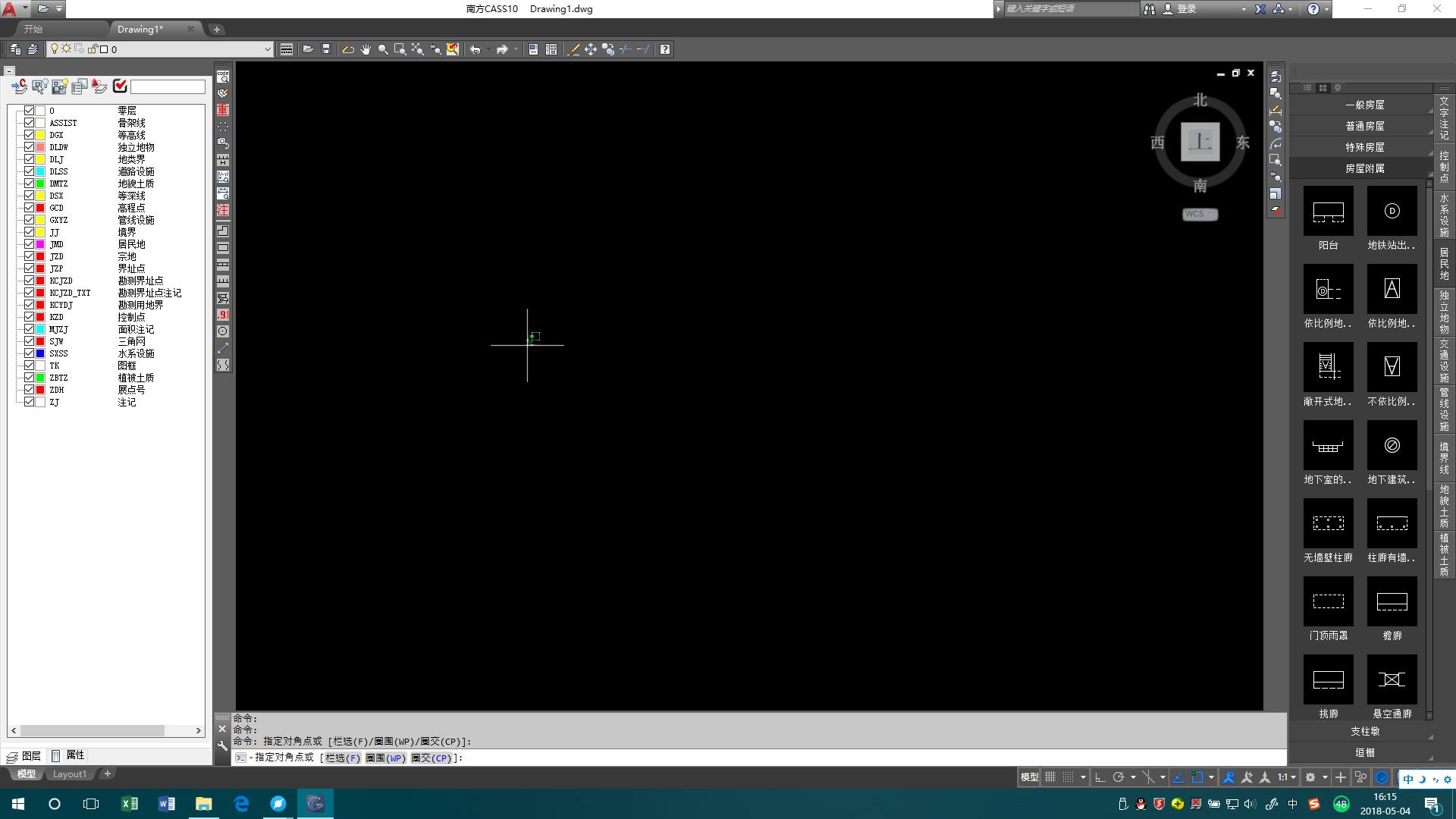Viewport: 1456px width, 819px height.
Task: Click the Zoom Extents icon
Action: coord(418,49)
